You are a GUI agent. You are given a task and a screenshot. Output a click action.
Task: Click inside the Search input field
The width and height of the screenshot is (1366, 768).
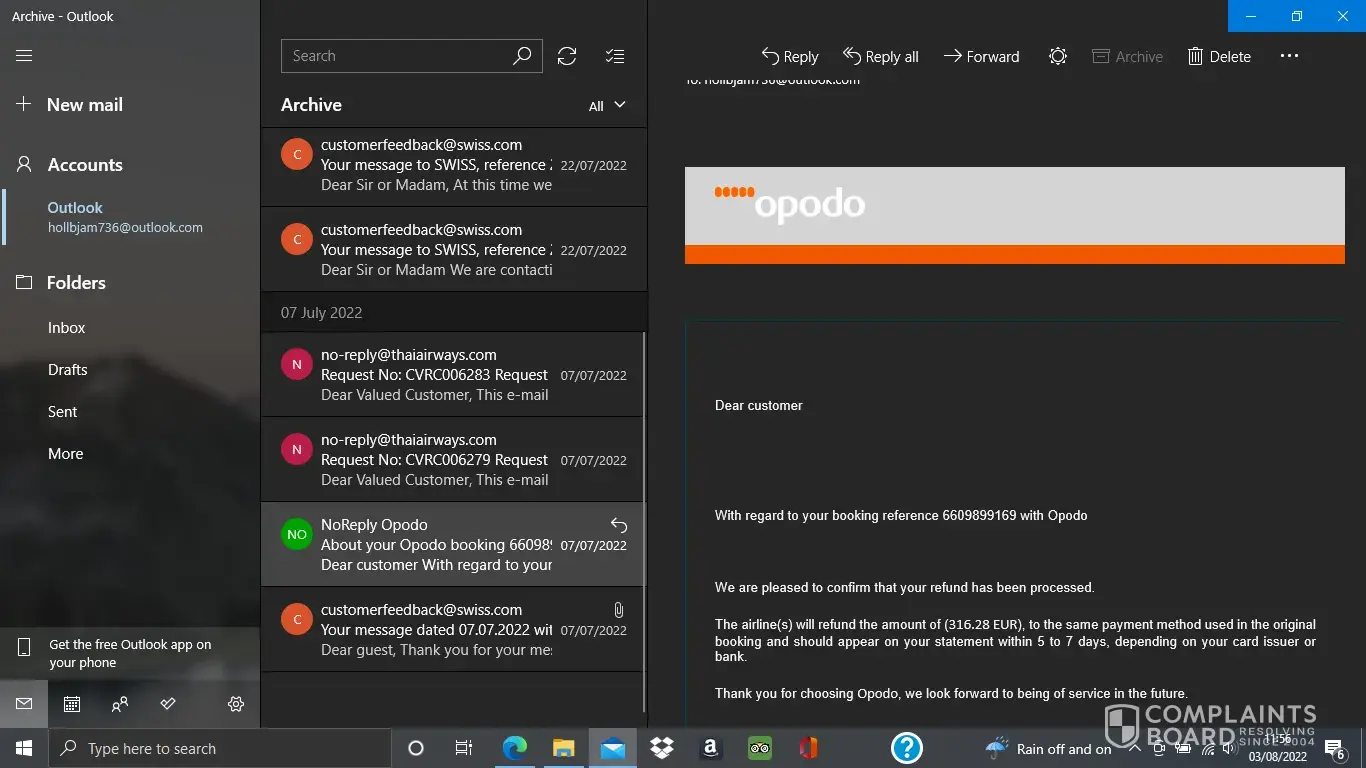395,56
